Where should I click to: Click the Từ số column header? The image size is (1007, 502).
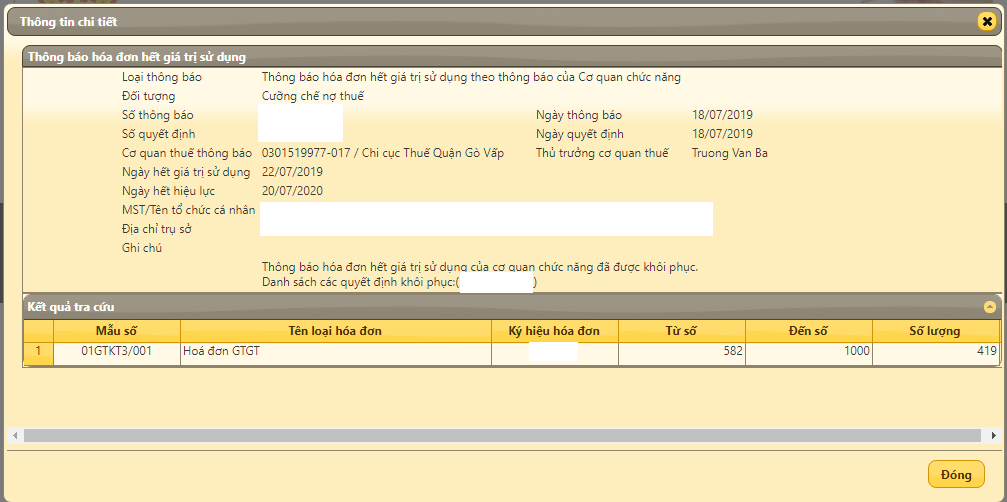[681, 331]
